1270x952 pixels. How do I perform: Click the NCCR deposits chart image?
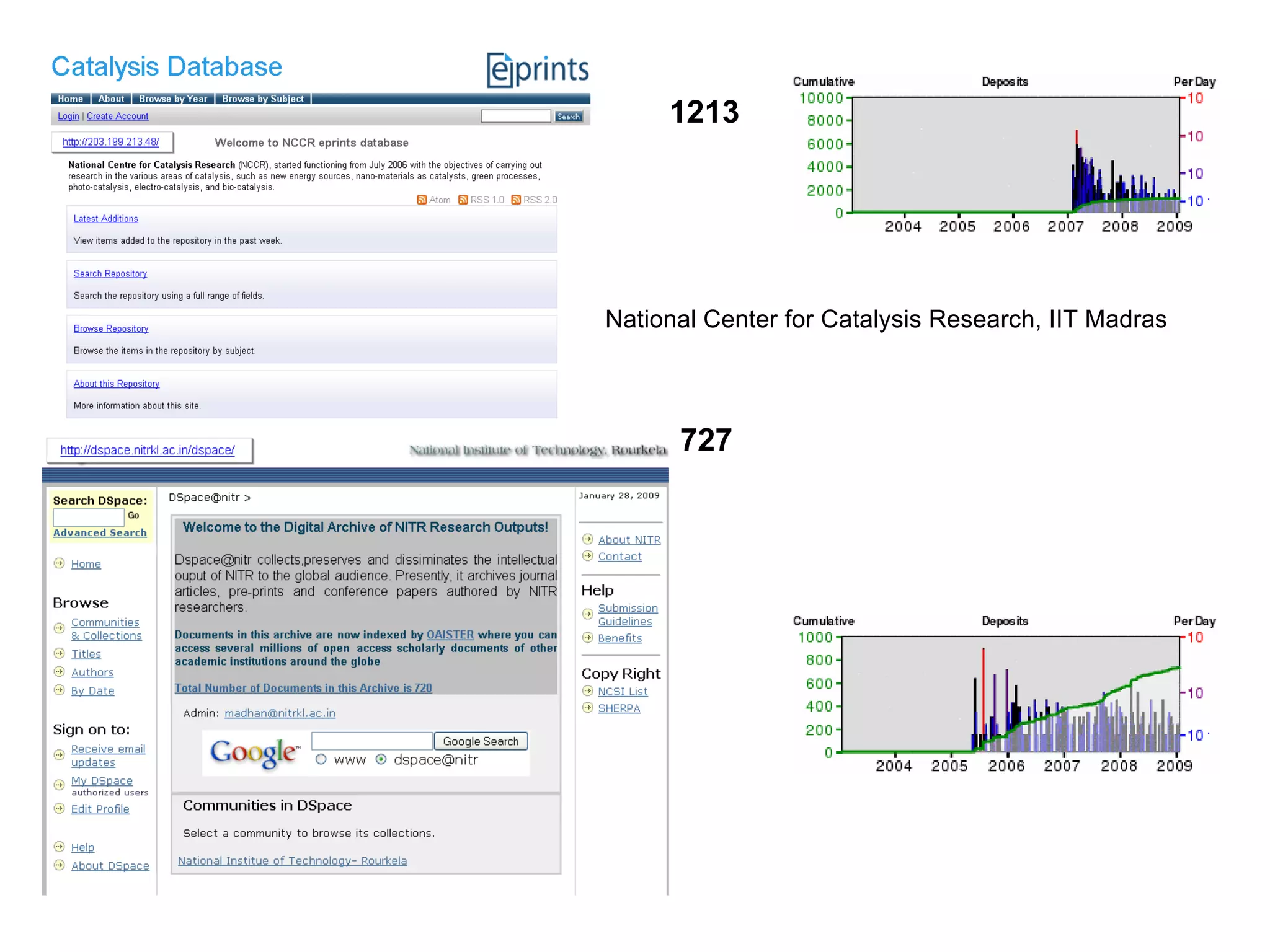(x=1004, y=154)
